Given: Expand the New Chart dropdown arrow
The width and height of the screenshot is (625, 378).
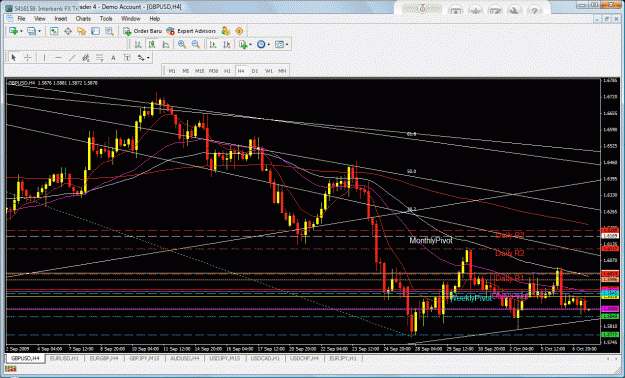Looking at the screenshot, I should click(x=21, y=31).
